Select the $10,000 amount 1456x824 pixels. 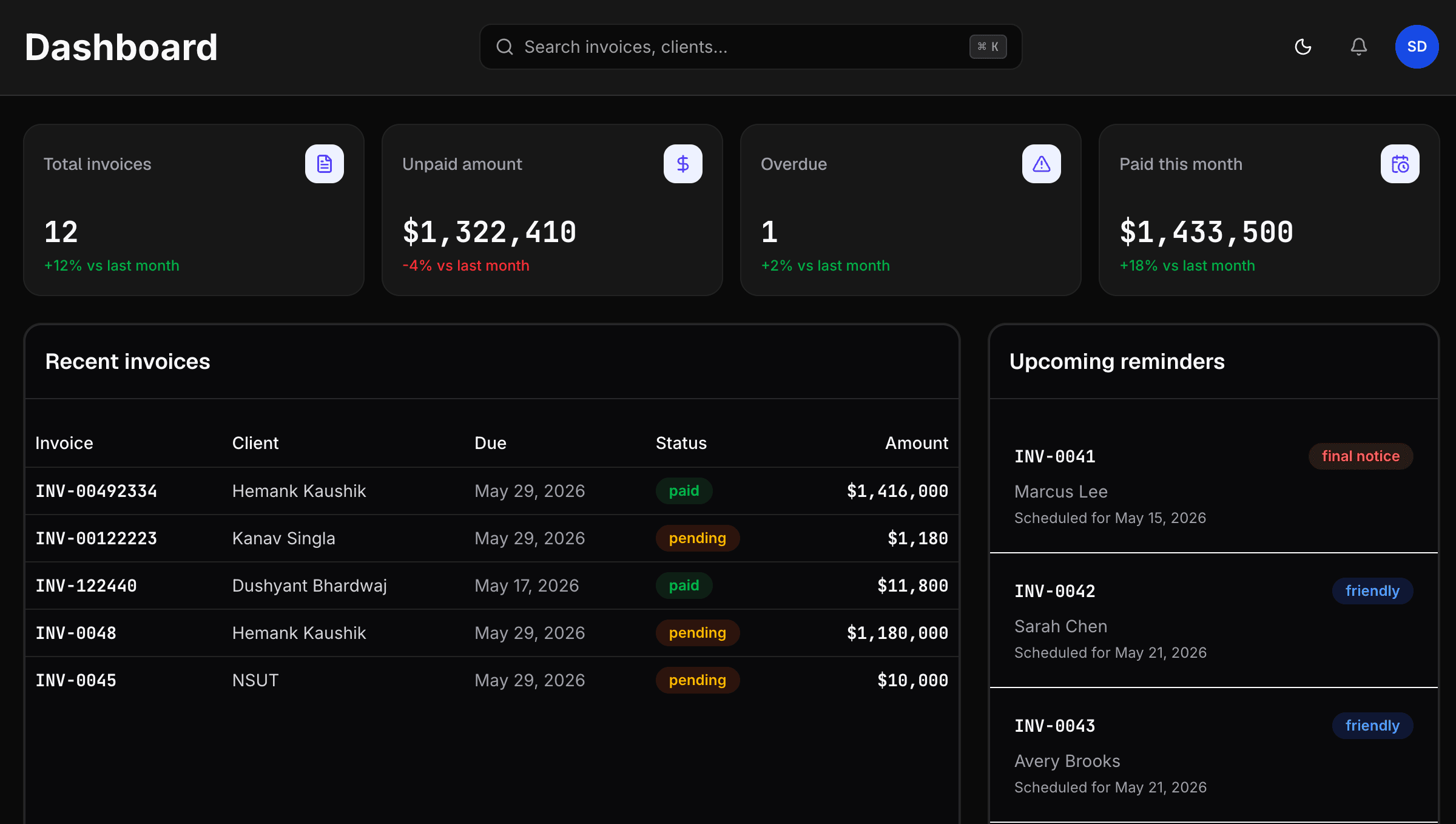tap(913, 680)
